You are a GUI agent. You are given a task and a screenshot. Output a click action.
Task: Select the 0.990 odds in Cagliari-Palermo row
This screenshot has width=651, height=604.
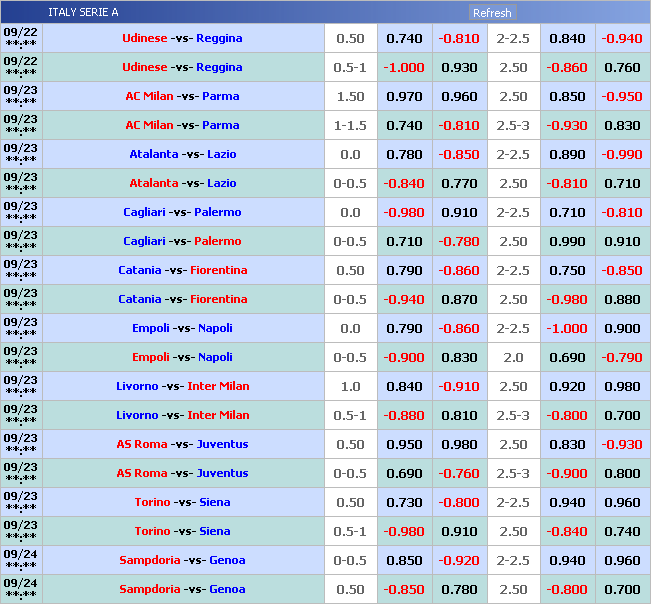[x=567, y=242]
